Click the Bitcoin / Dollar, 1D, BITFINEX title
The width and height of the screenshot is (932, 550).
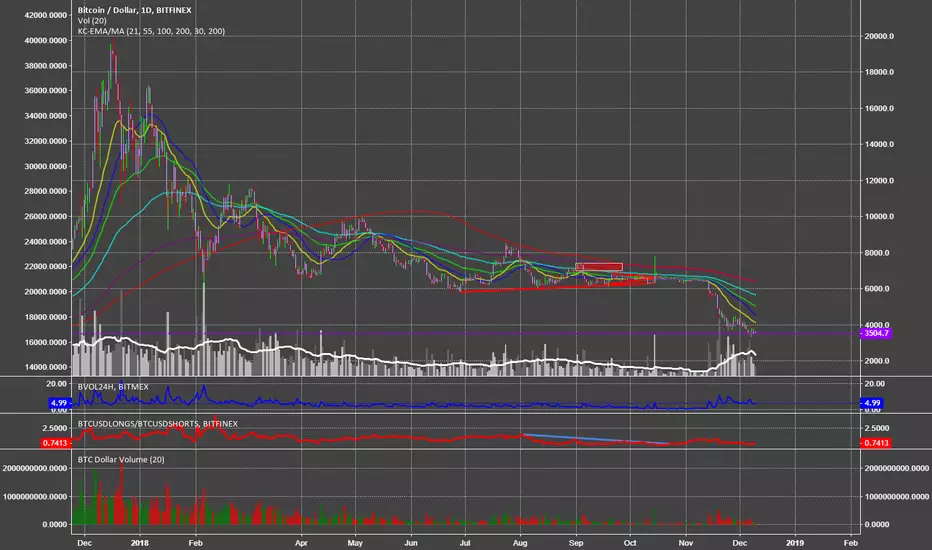pyautogui.click(x=134, y=10)
